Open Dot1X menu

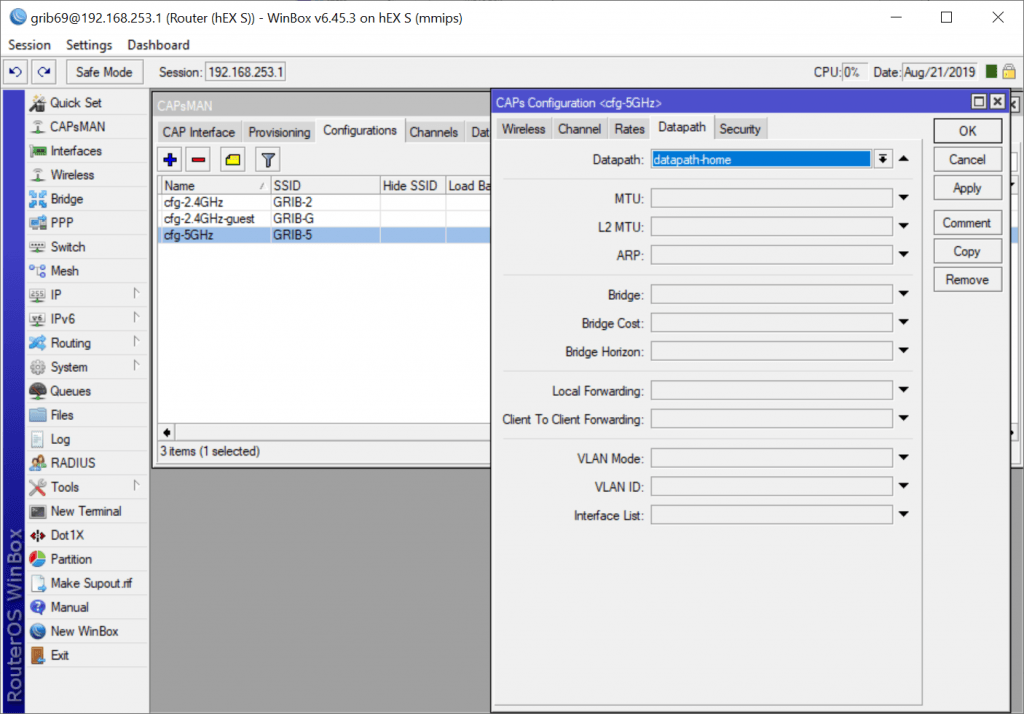(x=67, y=536)
